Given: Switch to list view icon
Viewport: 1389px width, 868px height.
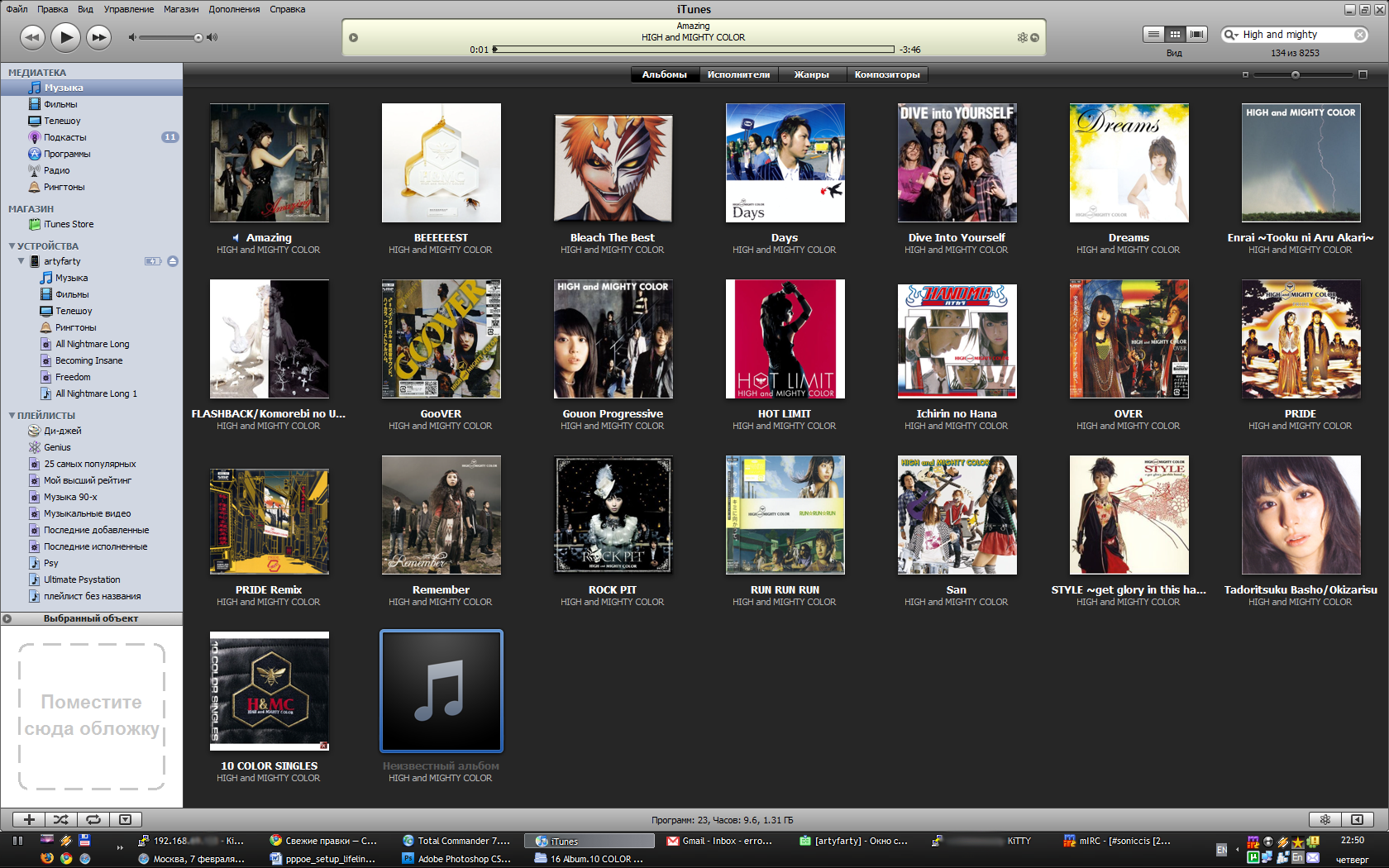Looking at the screenshot, I should 1153,34.
